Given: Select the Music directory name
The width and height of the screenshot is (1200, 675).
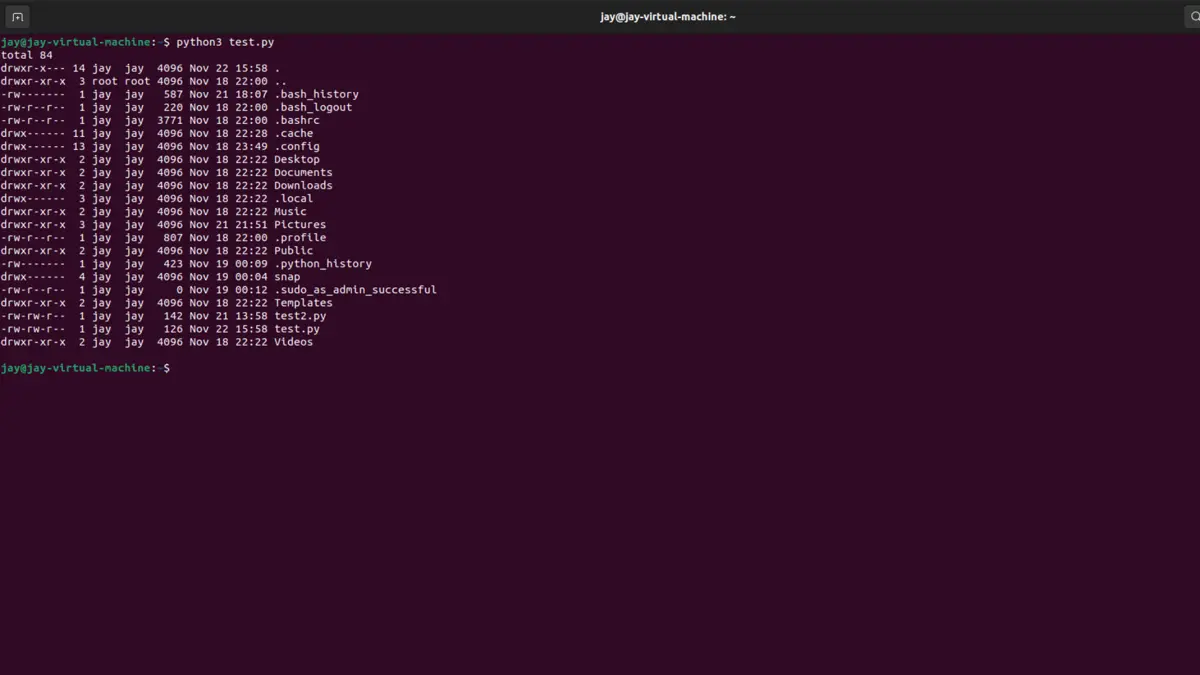Looking at the screenshot, I should (290, 211).
